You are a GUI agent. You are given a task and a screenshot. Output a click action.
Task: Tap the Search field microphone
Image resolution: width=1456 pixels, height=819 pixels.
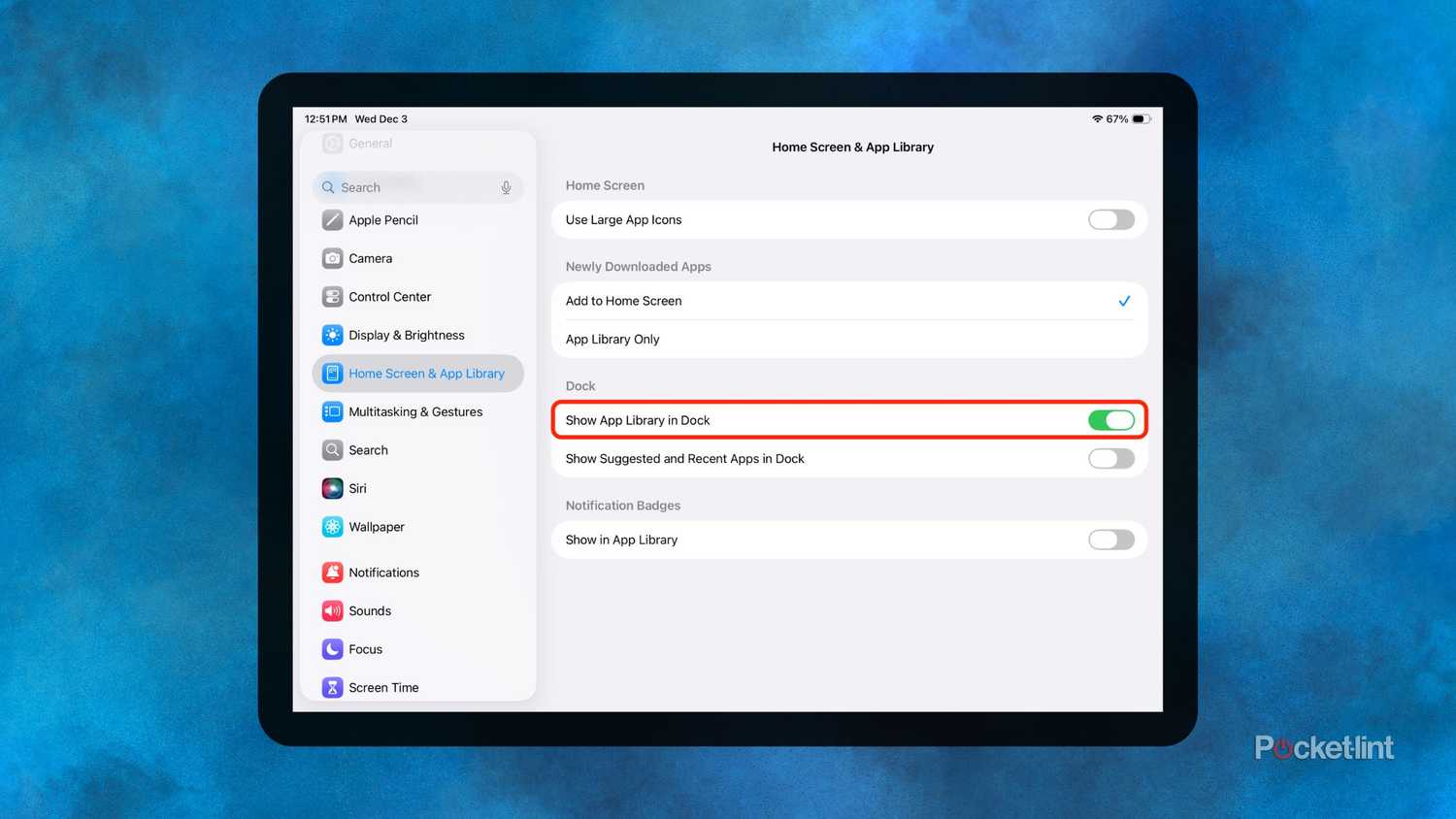pos(506,187)
